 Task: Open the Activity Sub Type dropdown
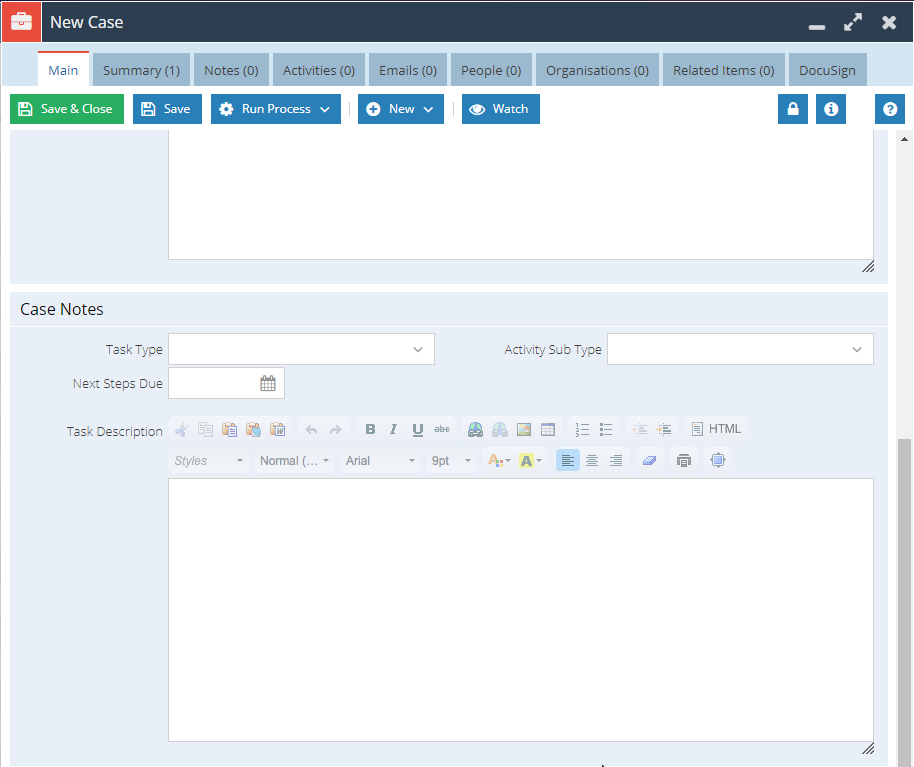click(740, 349)
